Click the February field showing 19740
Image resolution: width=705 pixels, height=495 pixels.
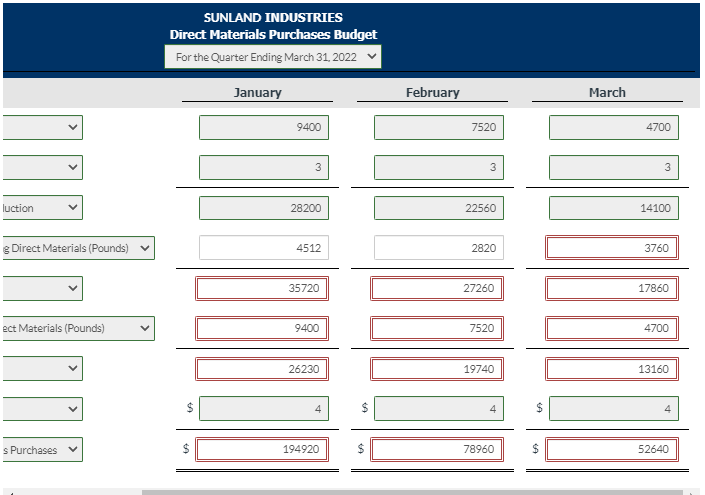[437, 369]
